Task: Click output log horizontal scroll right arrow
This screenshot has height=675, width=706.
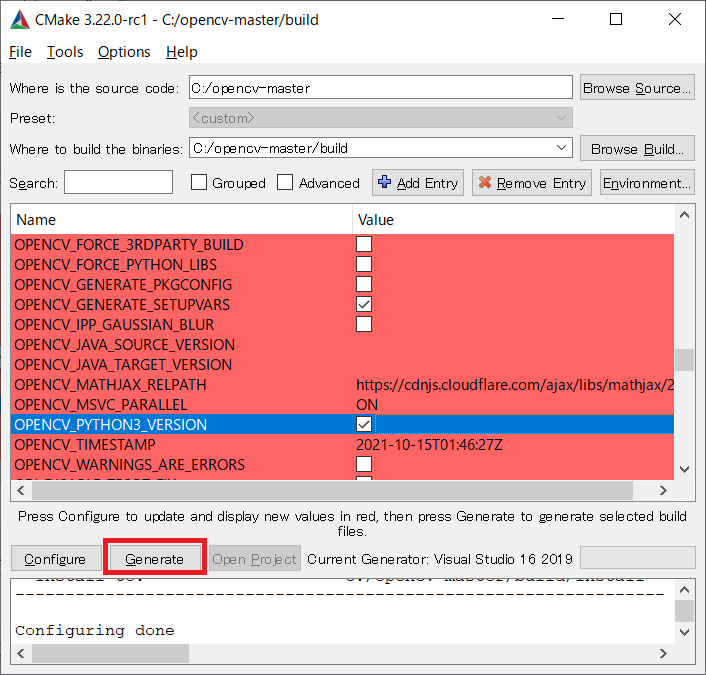Action: pos(663,653)
